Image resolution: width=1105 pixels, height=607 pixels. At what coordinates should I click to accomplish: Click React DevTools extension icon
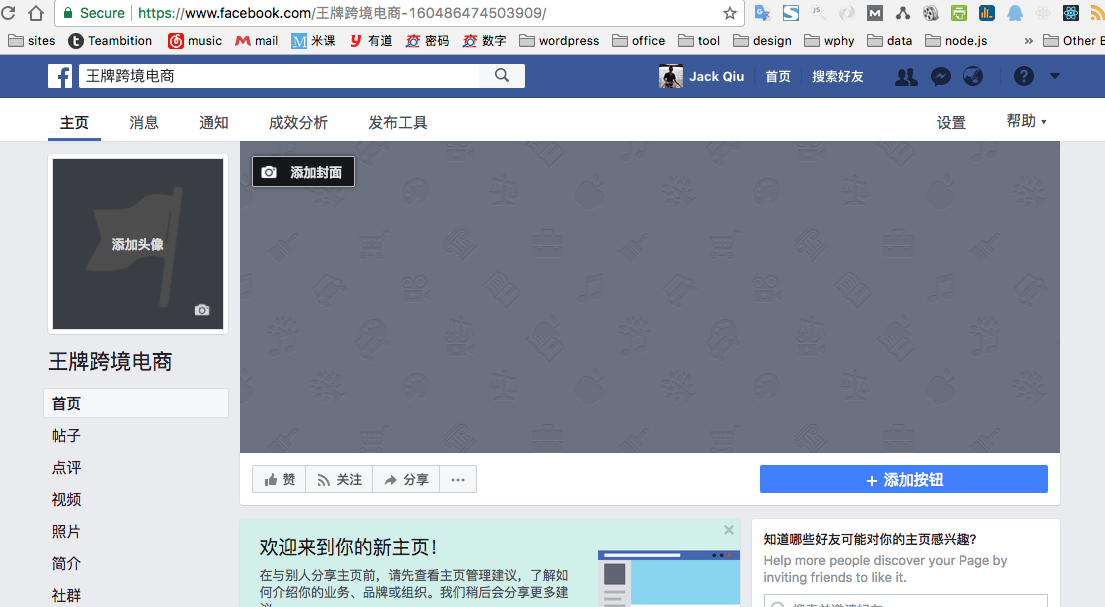(x=1070, y=13)
